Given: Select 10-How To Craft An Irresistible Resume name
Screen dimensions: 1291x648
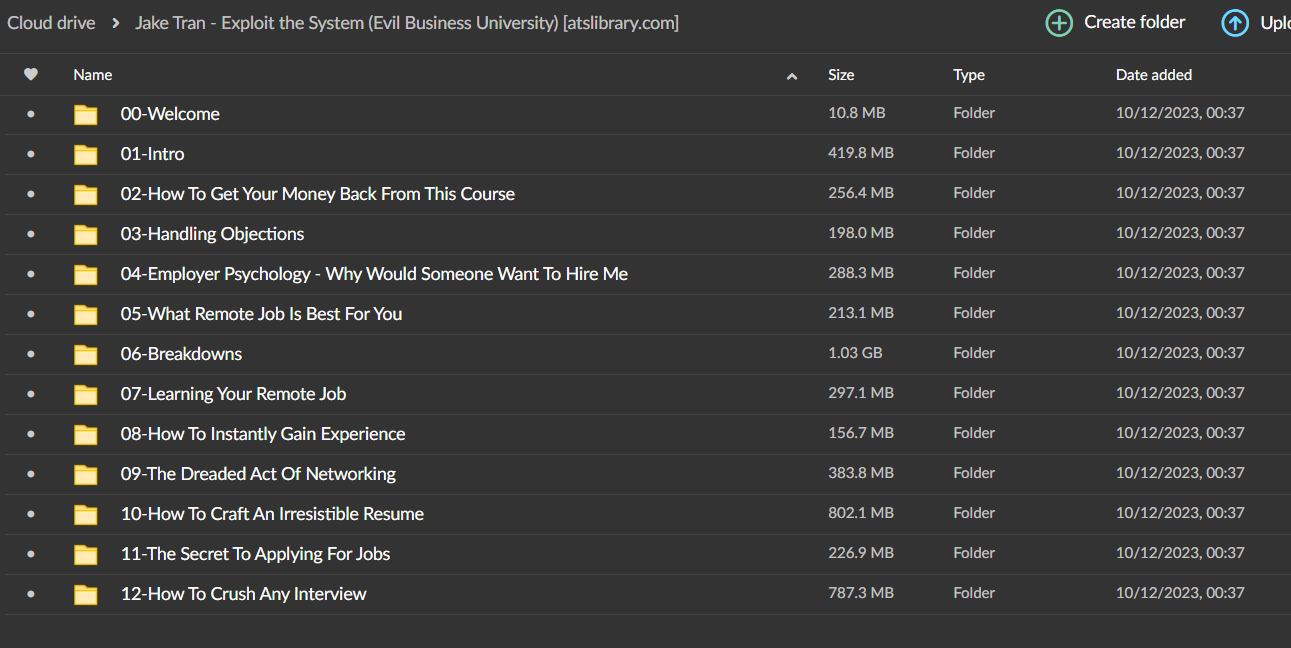Looking at the screenshot, I should point(272,514).
